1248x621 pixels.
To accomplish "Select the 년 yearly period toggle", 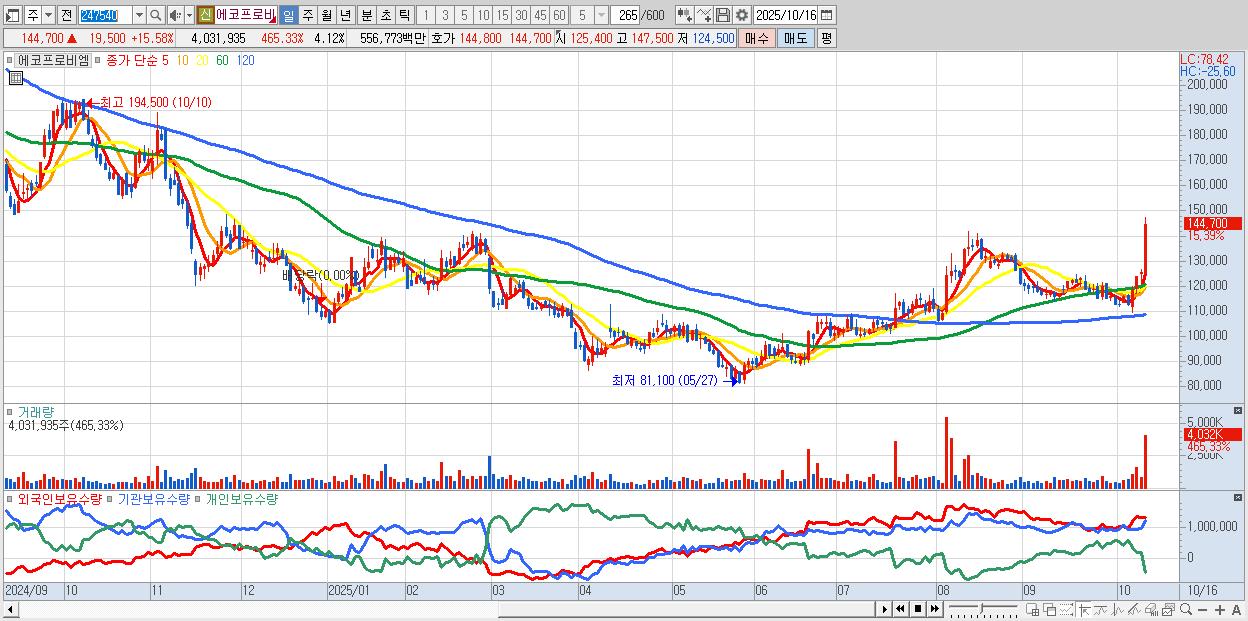I will [345, 15].
